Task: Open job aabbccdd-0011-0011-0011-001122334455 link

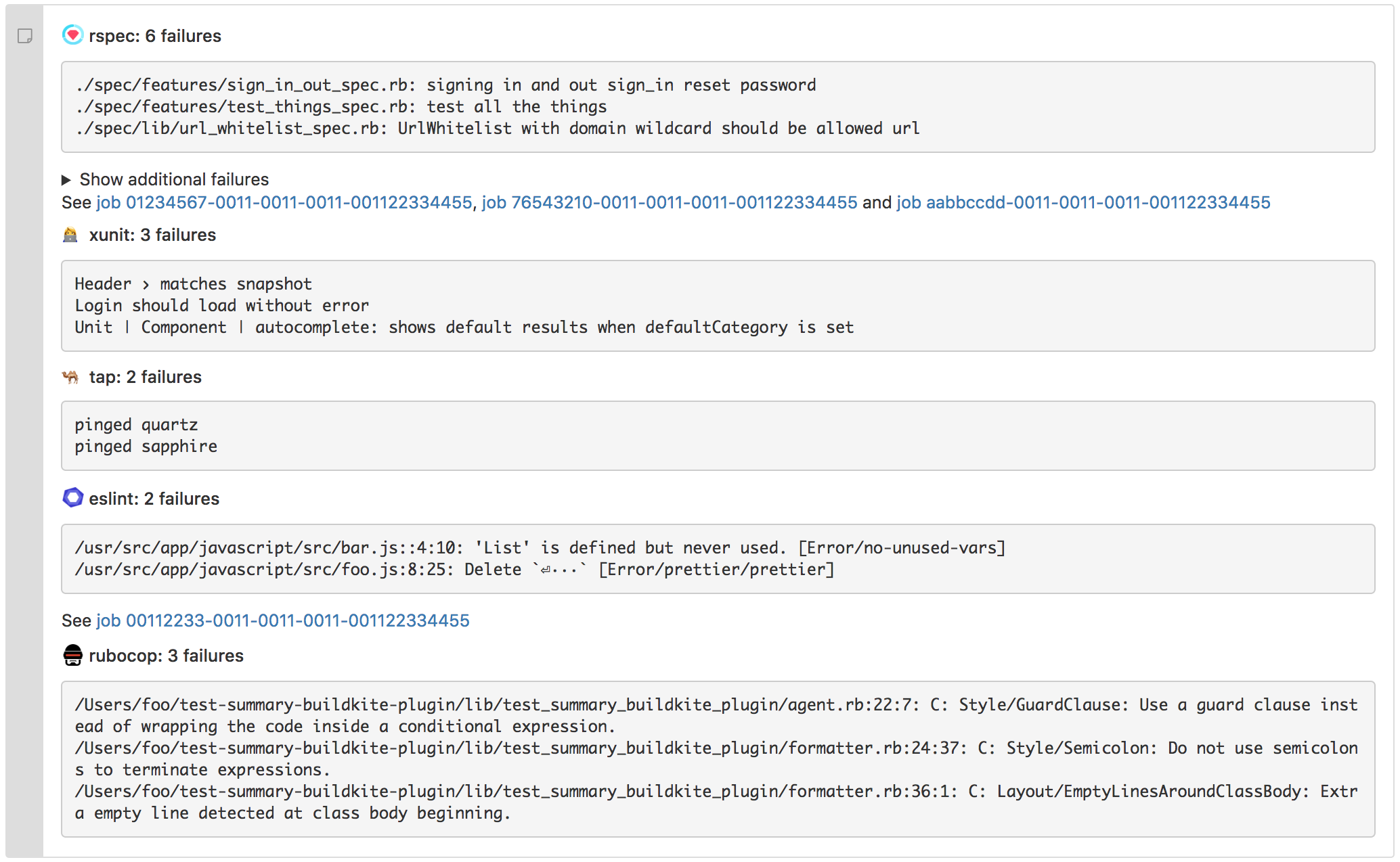Action: (1083, 202)
